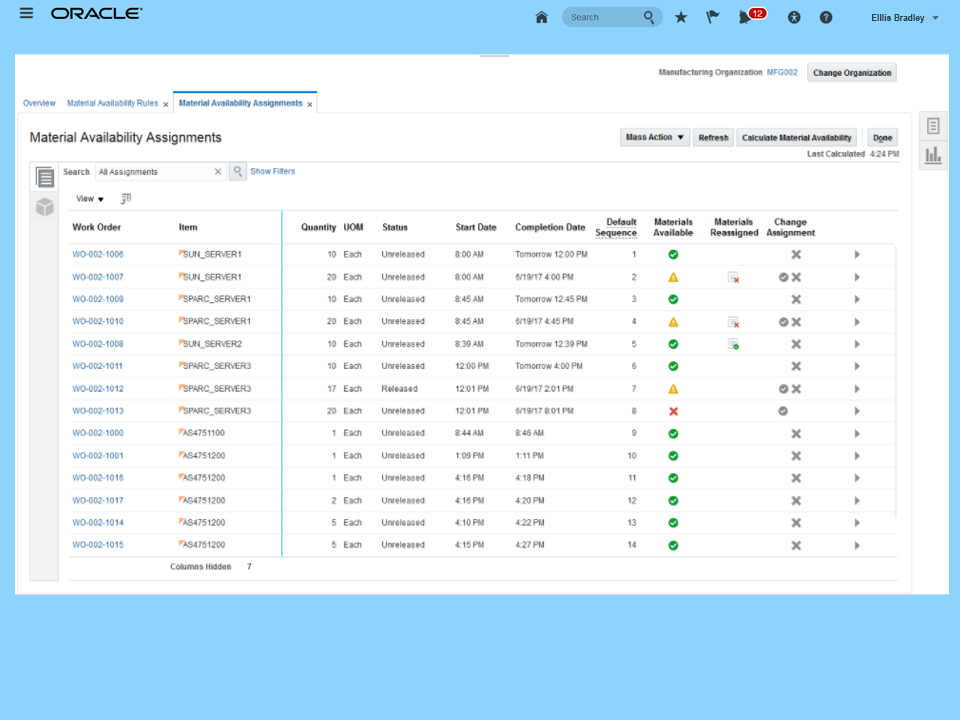Click reassigned materials icon for WO-002-1007
The height and width of the screenshot is (720, 960).
pos(733,277)
